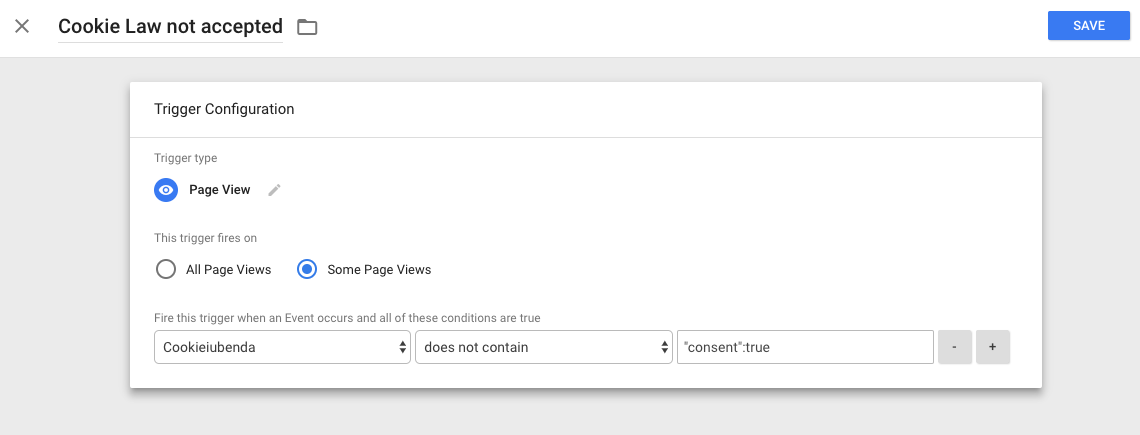Add a condition row with the plus button
The image size is (1140, 435).
[x=992, y=347]
